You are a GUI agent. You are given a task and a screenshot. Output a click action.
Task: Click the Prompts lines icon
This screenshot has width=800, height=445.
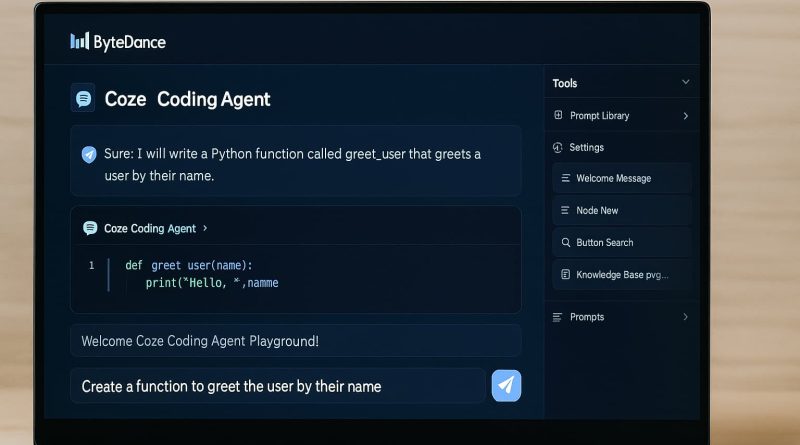pyautogui.click(x=557, y=317)
